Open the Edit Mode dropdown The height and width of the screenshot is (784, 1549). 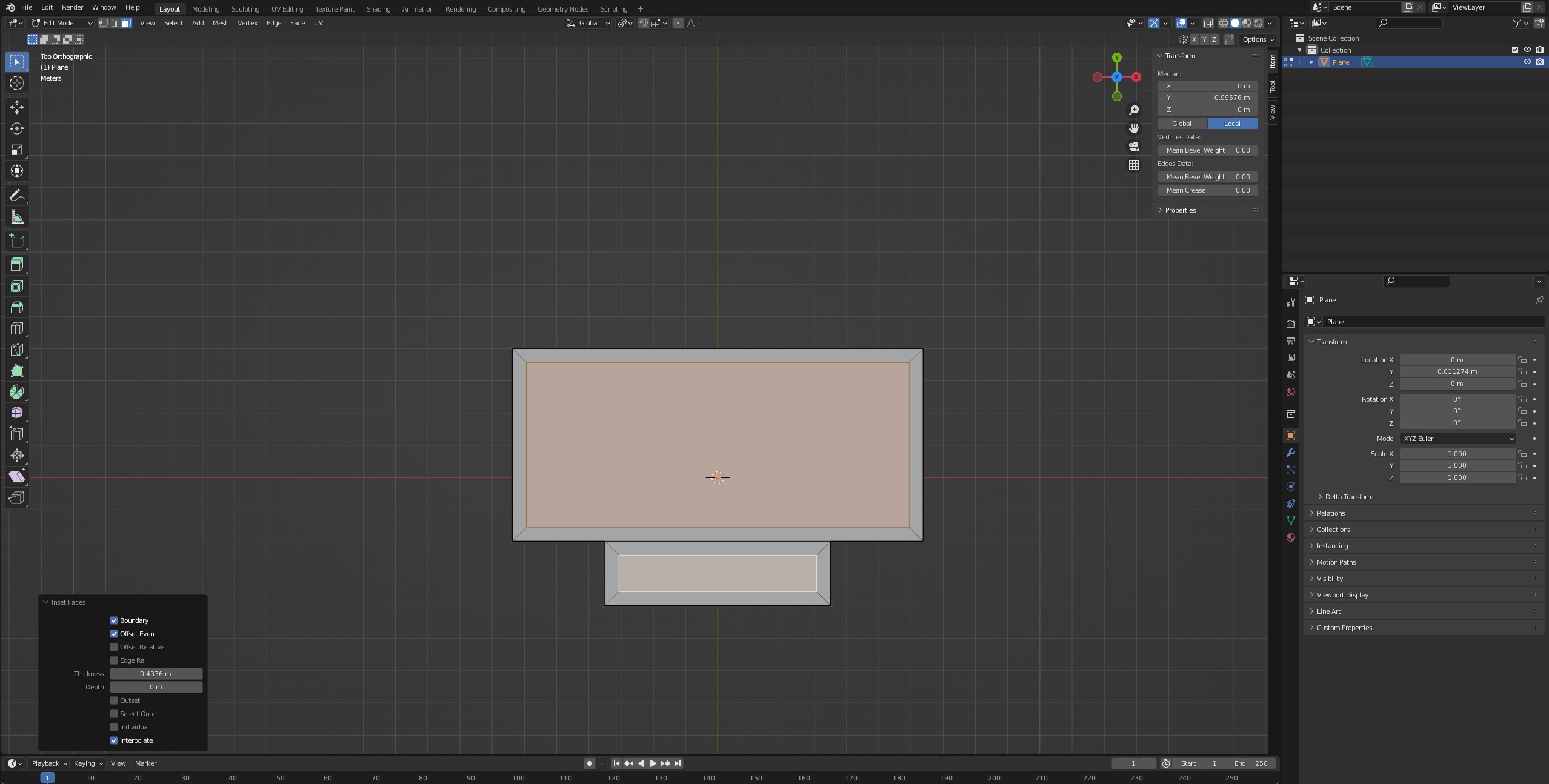coord(62,23)
